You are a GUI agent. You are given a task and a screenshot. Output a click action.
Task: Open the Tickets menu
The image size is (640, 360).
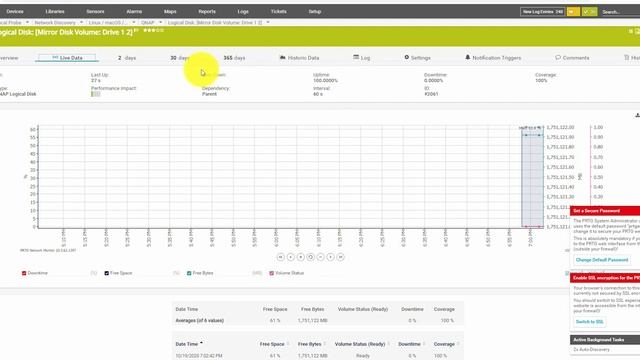click(x=278, y=11)
